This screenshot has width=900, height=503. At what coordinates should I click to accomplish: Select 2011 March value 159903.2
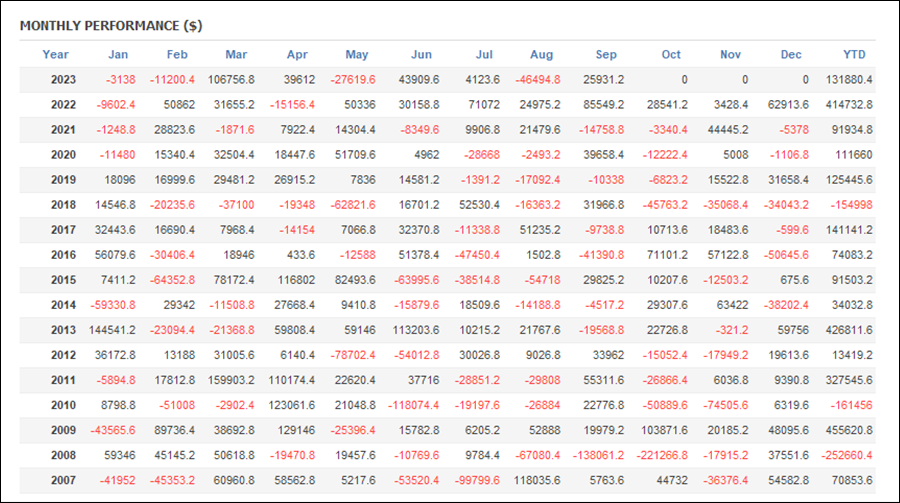click(231, 380)
